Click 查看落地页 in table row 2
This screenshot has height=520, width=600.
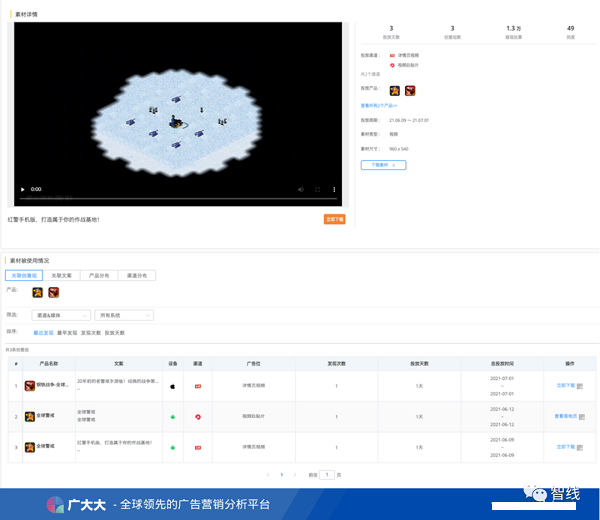pos(566,416)
